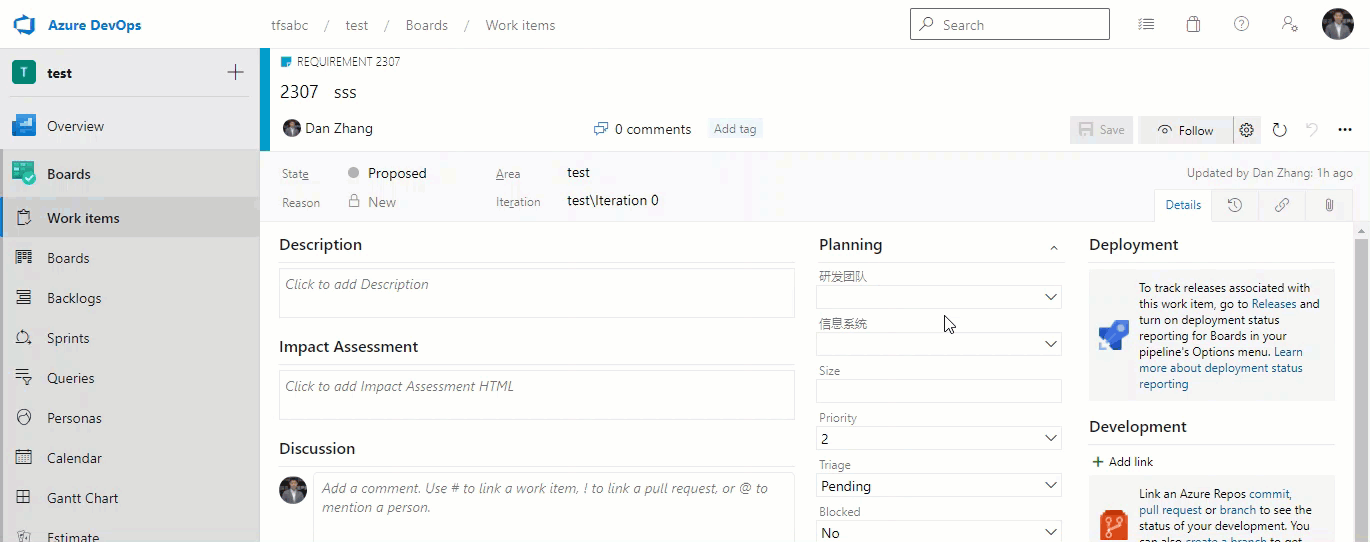This screenshot has height=542, width=1370.
Task: Open the Triage dropdown showing Pending
Action: click(x=939, y=485)
